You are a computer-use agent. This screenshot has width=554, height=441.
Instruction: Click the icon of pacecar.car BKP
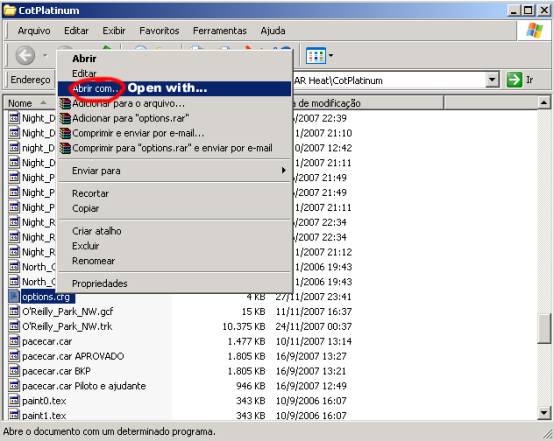[14, 371]
